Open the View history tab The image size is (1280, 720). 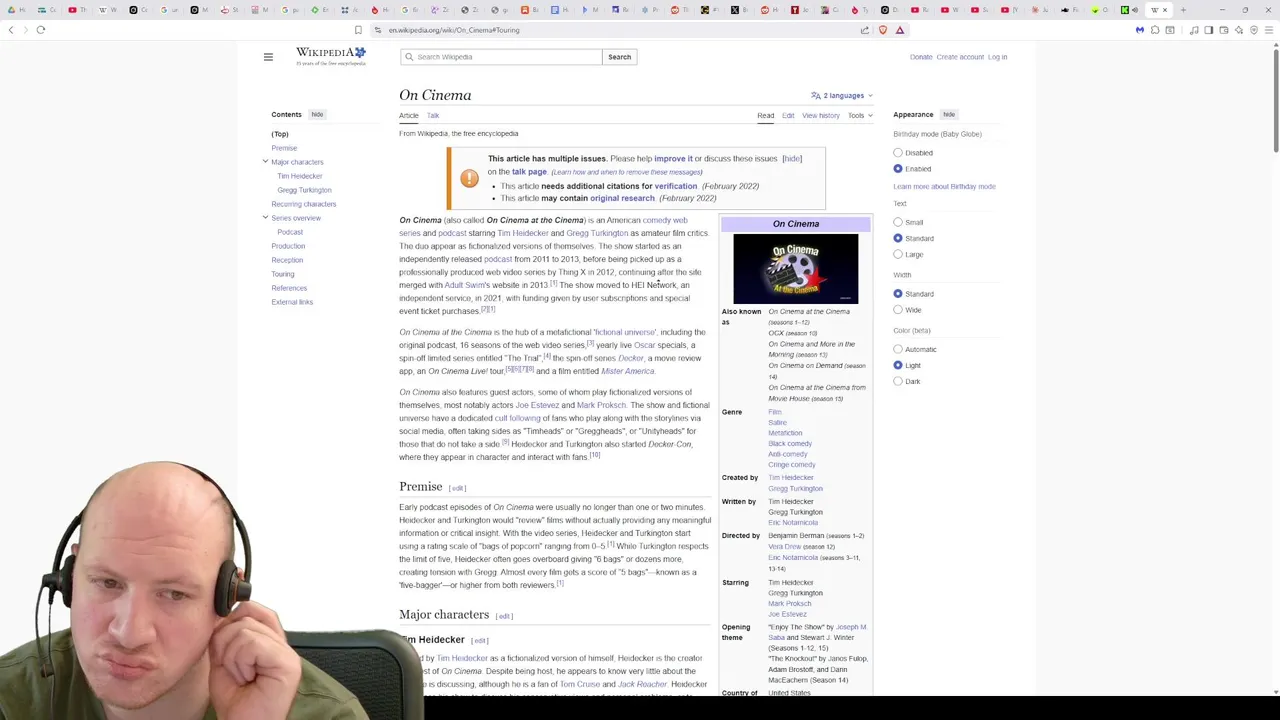point(821,116)
